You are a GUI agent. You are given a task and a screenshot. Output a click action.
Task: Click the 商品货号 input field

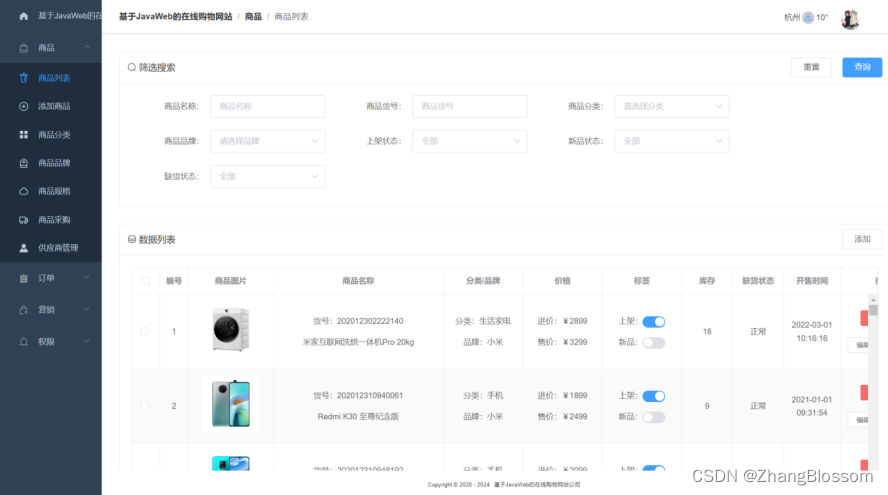[x=469, y=106]
